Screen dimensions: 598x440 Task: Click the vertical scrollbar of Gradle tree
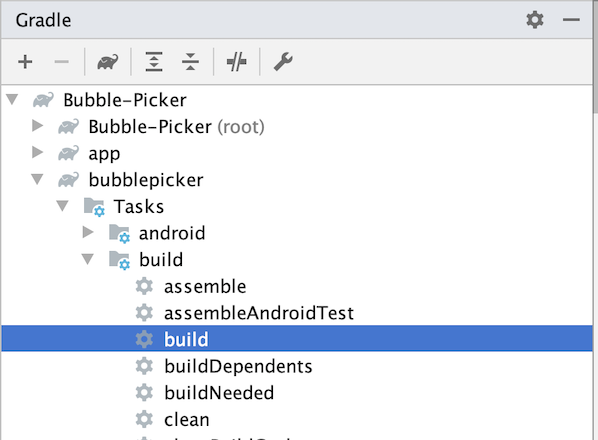click(x=595, y=99)
